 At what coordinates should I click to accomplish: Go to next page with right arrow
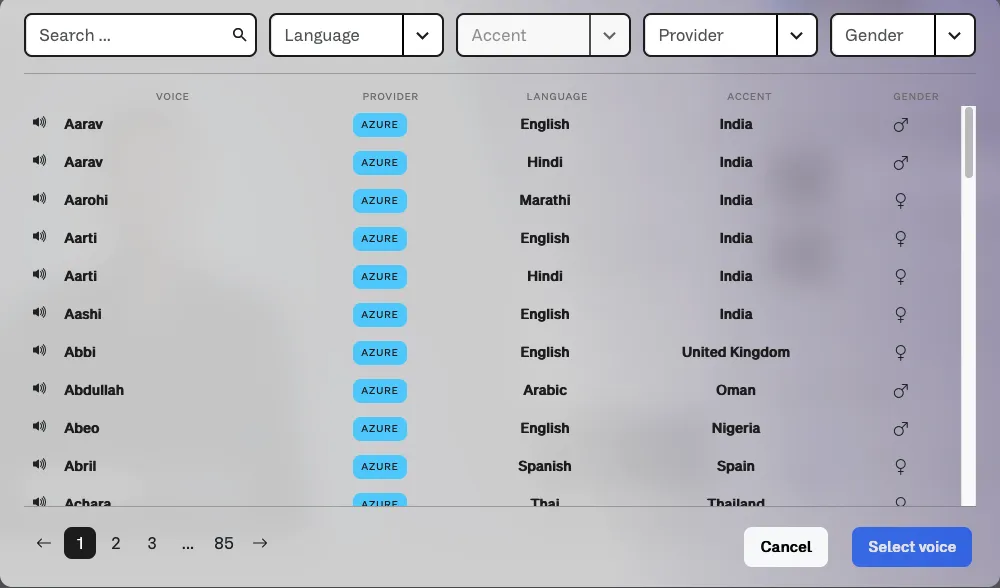(x=260, y=543)
